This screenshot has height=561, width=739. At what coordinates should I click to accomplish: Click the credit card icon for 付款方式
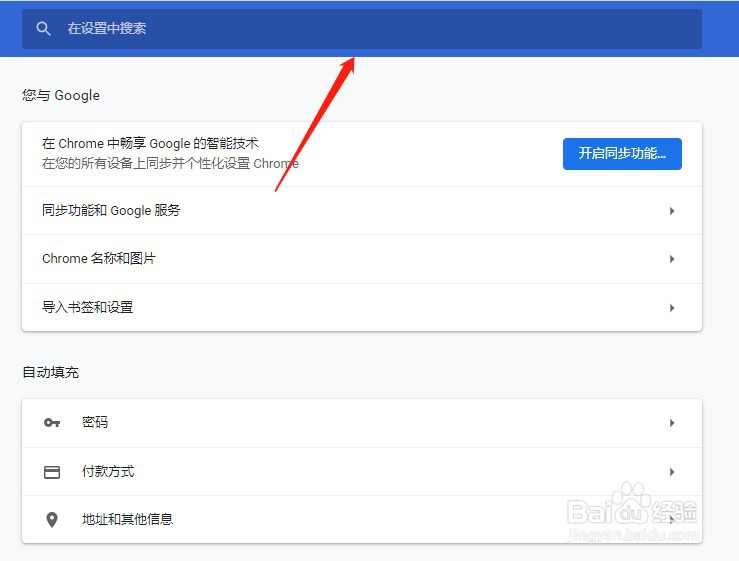click(52, 472)
